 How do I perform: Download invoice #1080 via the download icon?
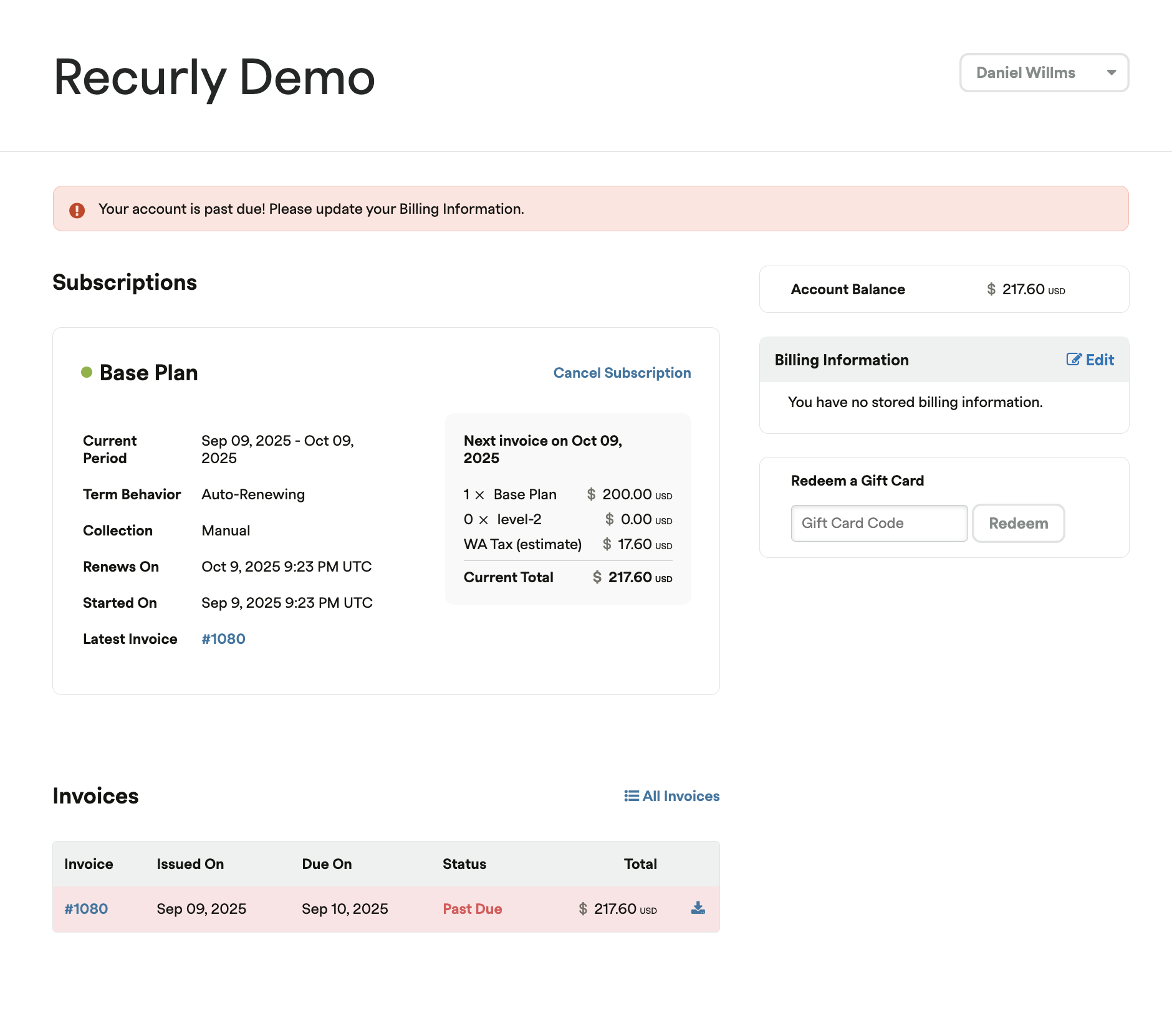click(x=698, y=908)
